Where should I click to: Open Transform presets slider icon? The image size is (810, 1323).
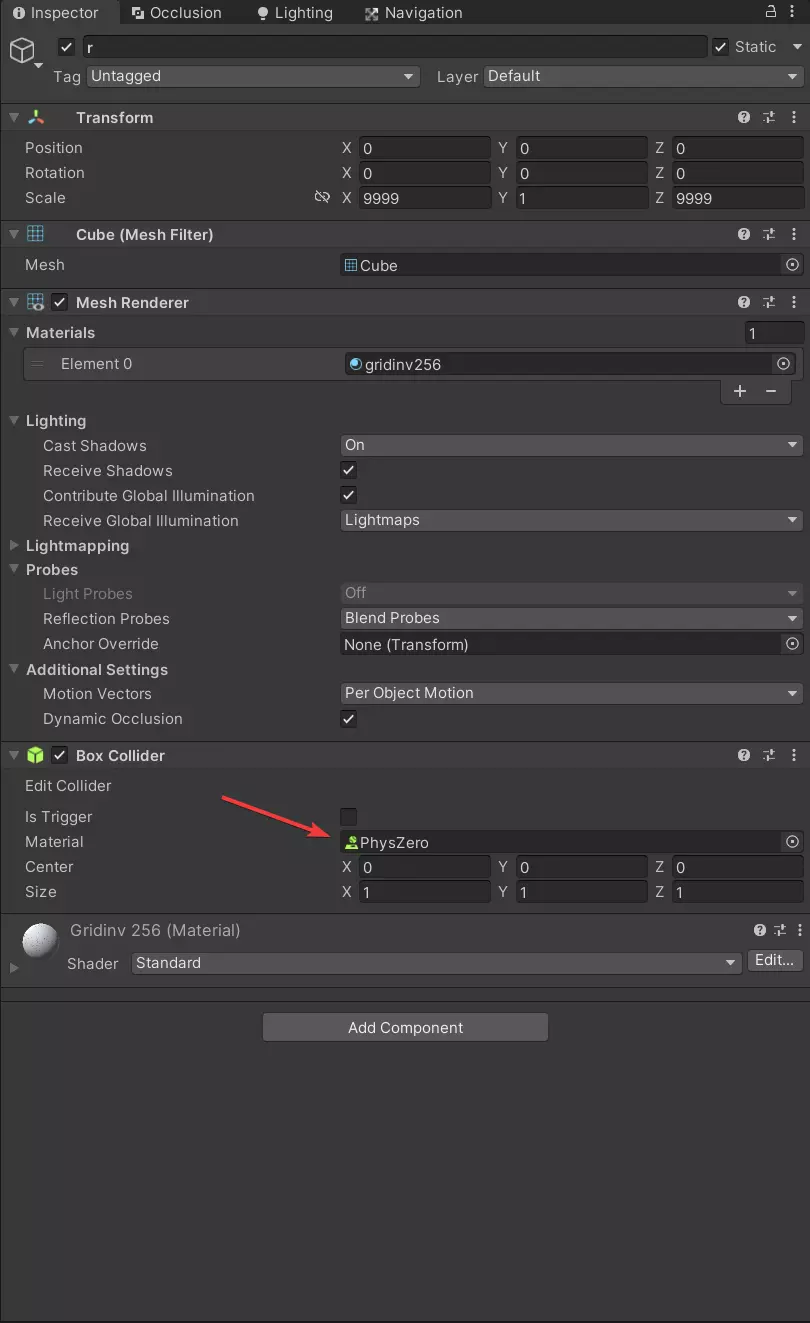769,118
